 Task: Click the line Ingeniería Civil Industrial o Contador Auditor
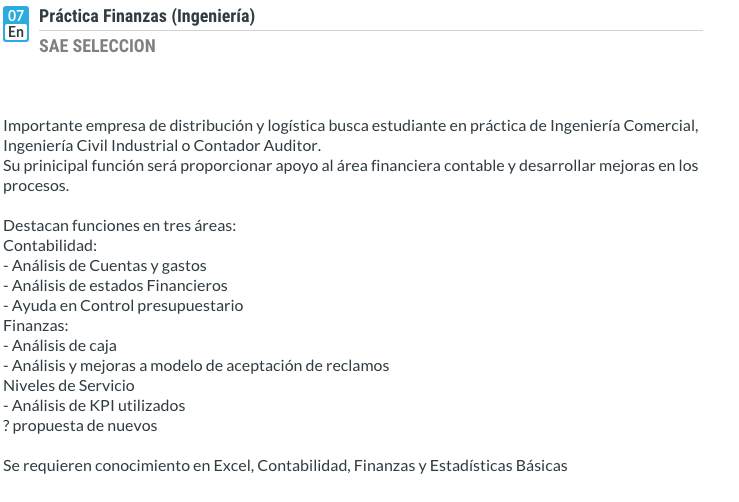162,146
